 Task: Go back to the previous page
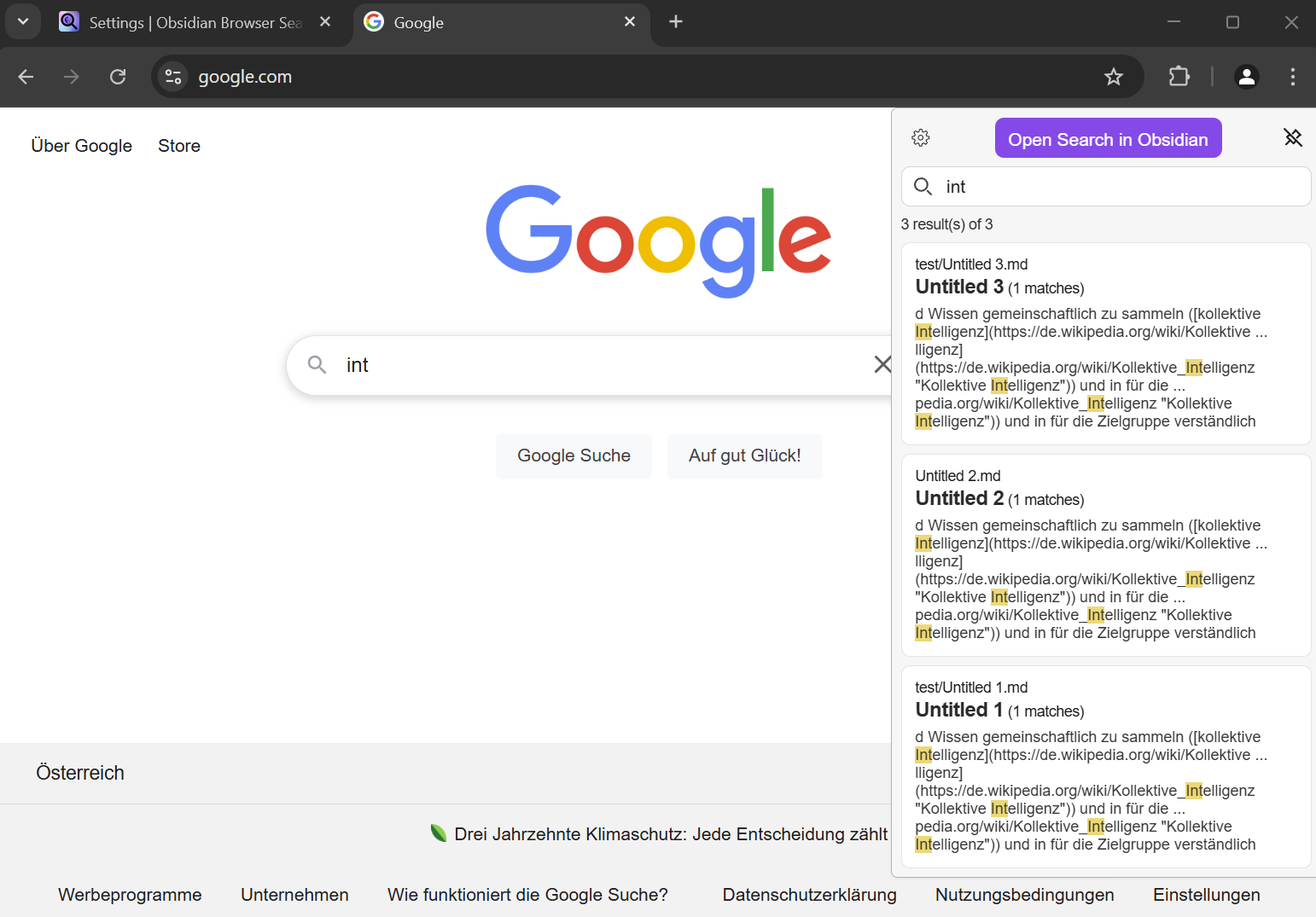point(26,77)
